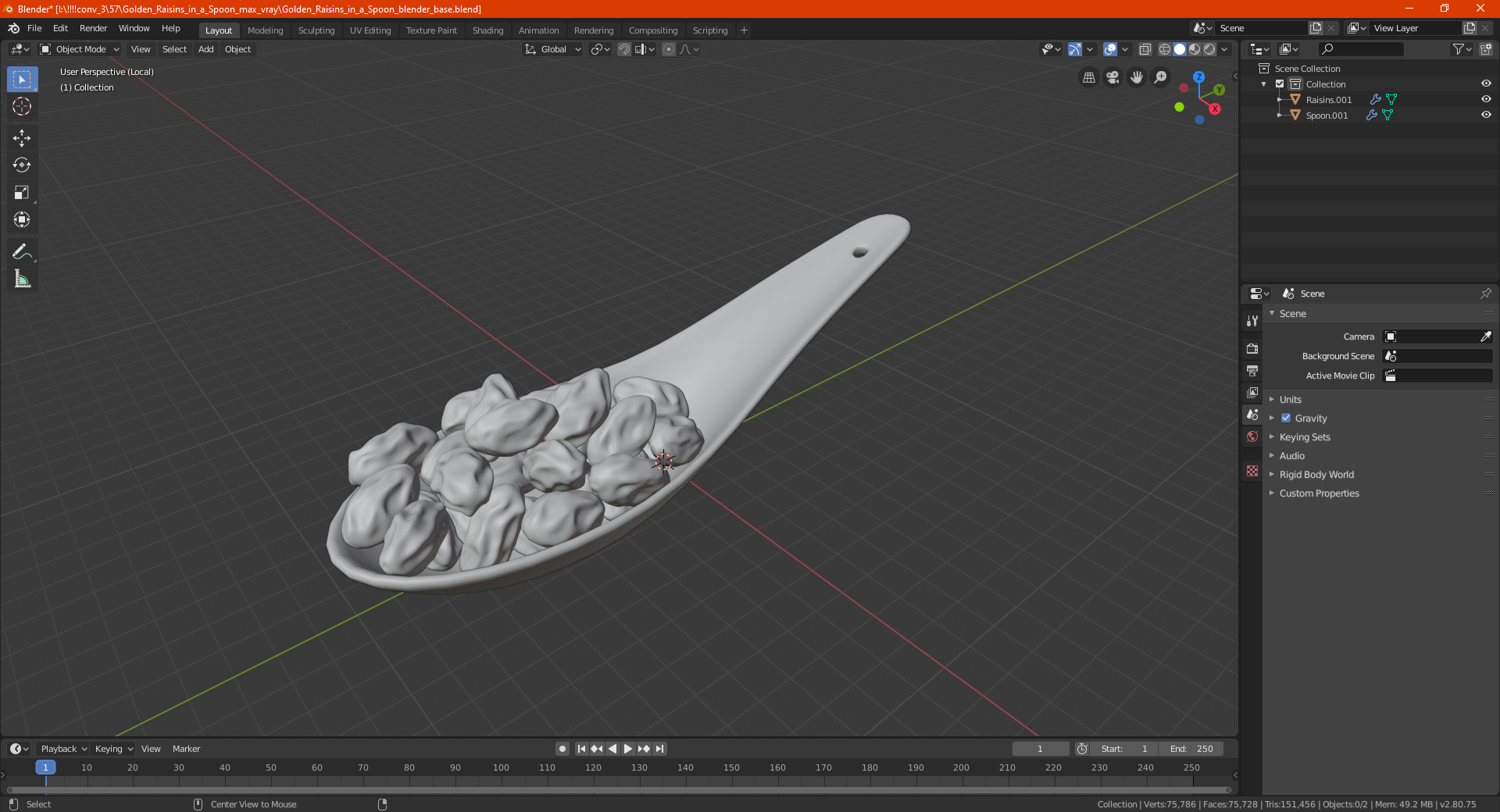Switch to the Modeling workspace tab
1500x812 pixels.
click(x=265, y=30)
